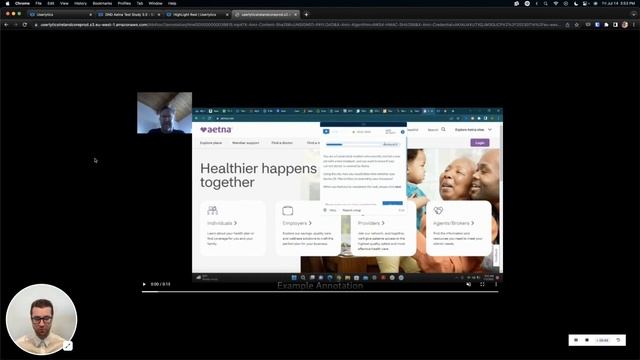Open the Apple menu
The height and width of the screenshot is (360, 640).
point(7,3)
